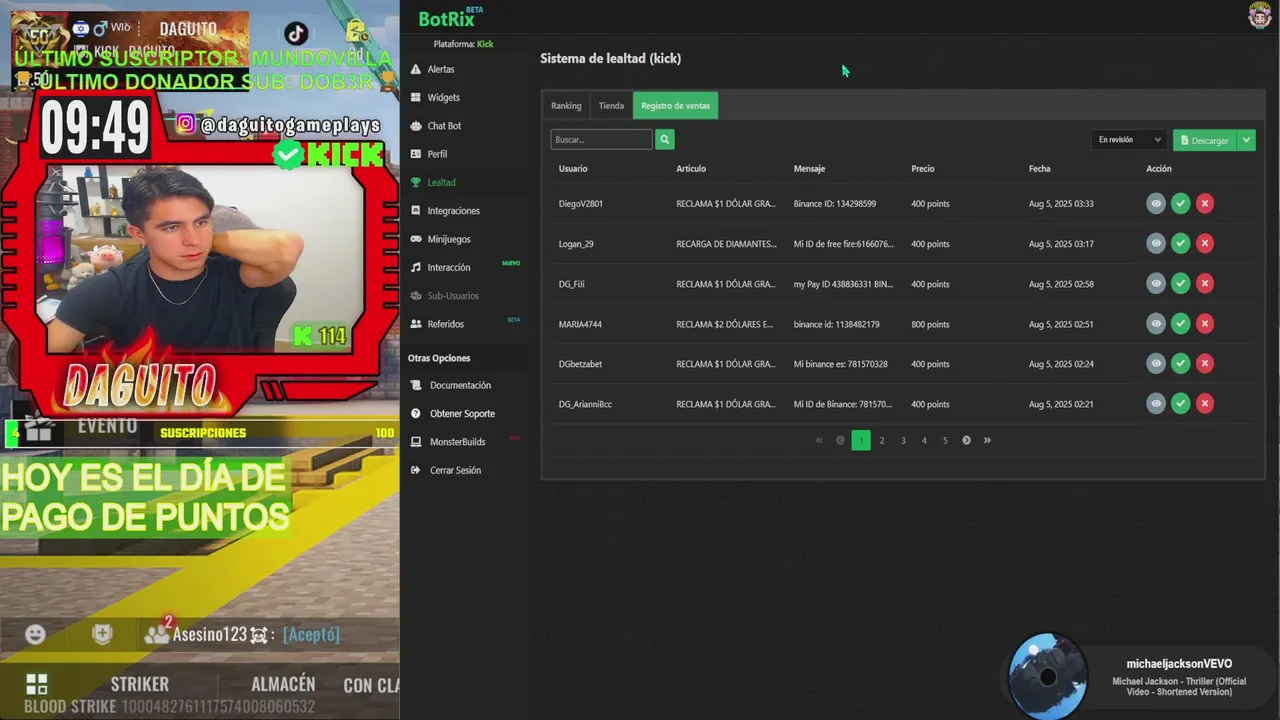View MARIA4744 sale details eye icon
1280x720 pixels.
(1156, 324)
